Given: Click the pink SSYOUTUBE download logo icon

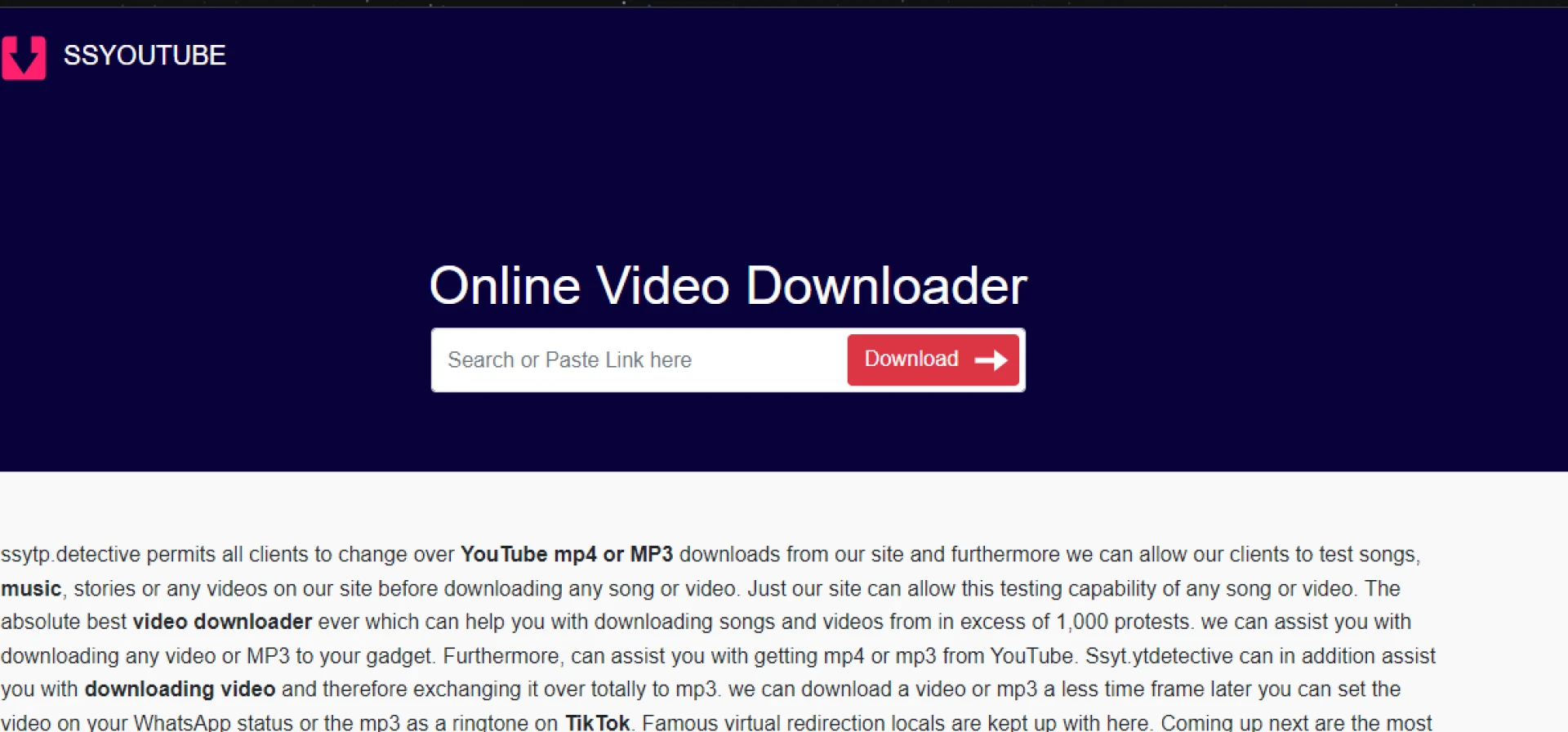Looking at the screenshot, I should [24, 57].
